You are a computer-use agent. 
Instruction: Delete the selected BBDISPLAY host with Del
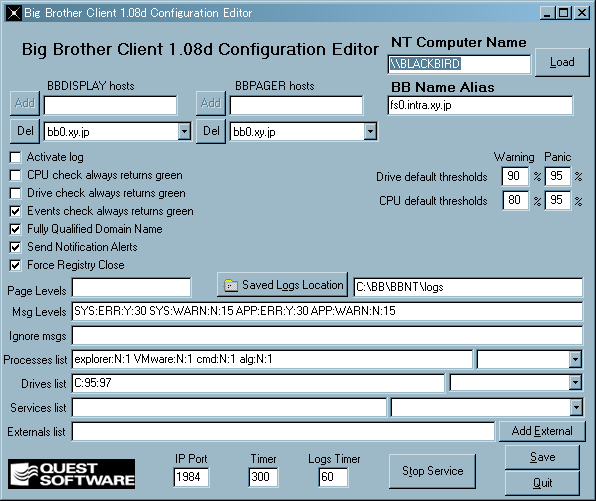(x=25, y=131)
